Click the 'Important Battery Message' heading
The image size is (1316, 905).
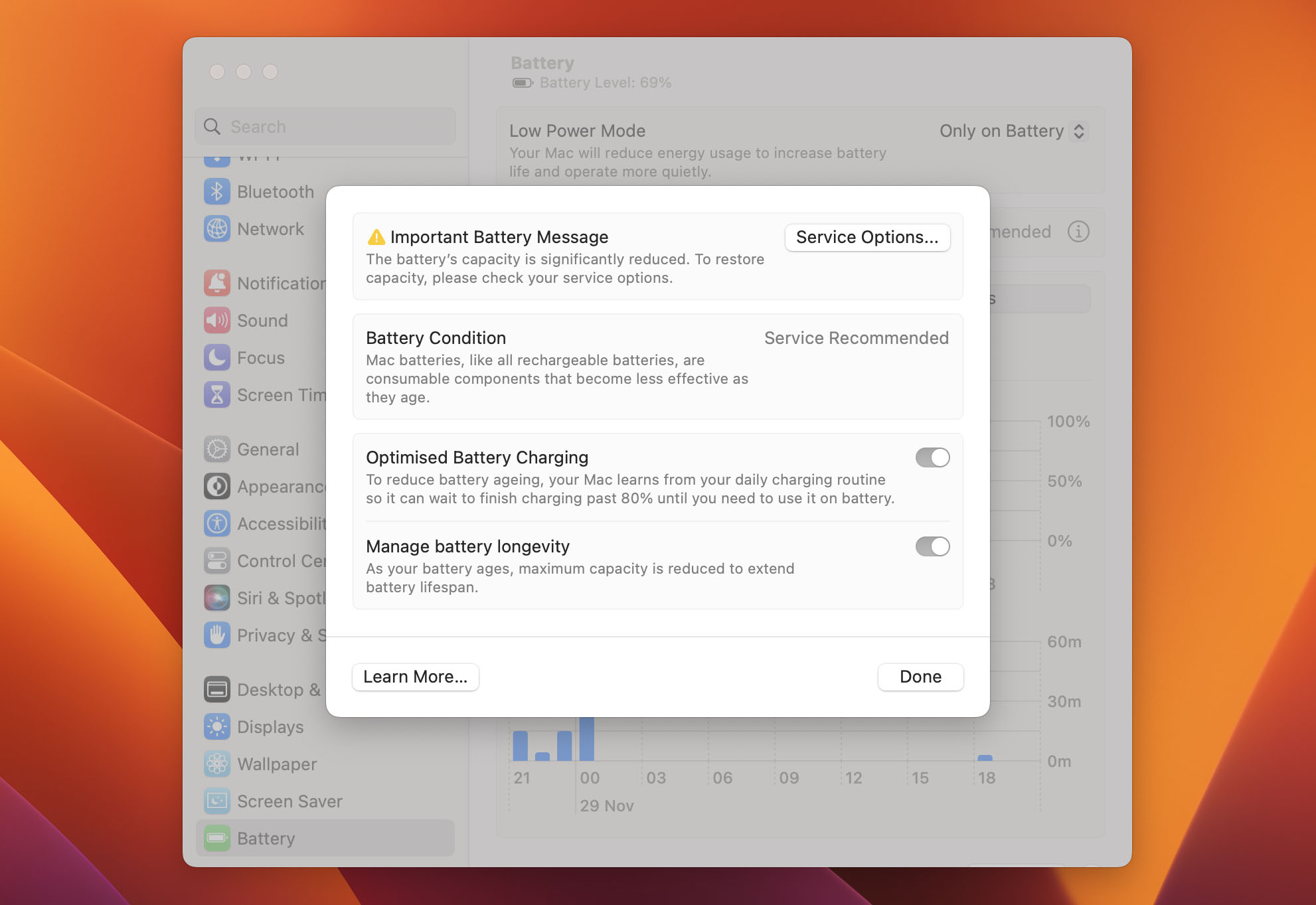pyautogui.click(x=499, y=237)
